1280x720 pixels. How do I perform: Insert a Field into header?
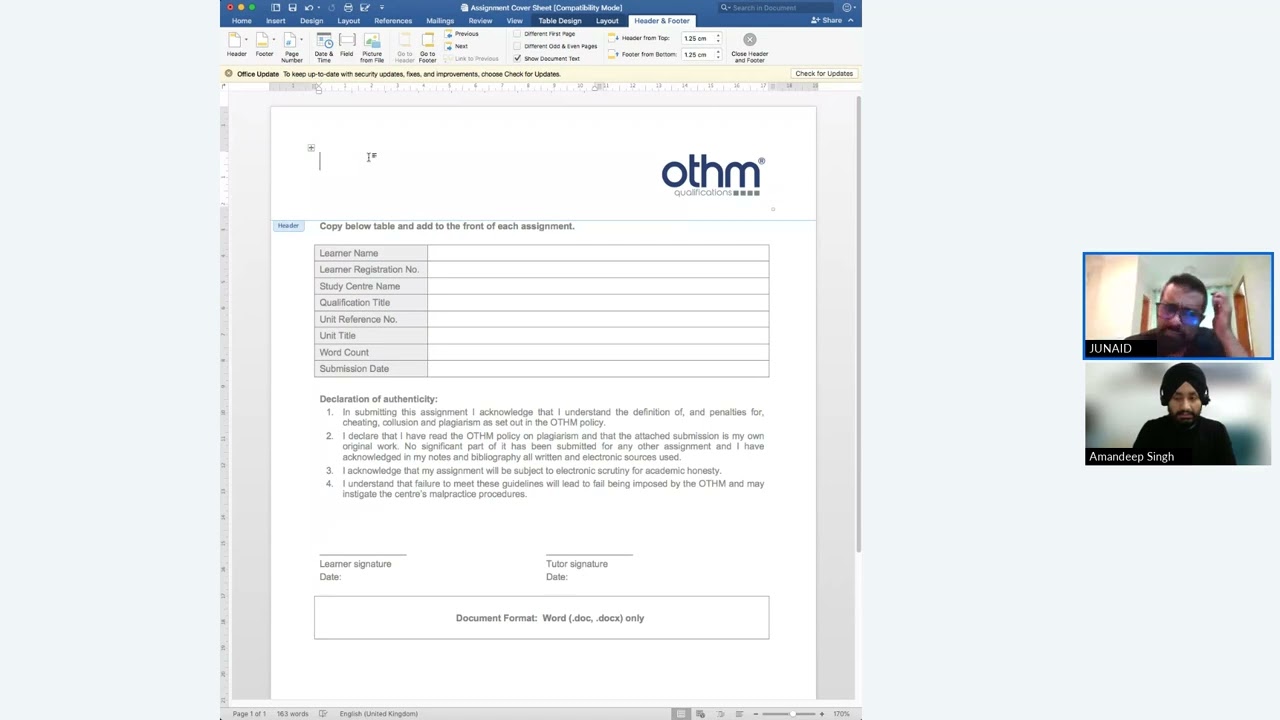(347, 45)
